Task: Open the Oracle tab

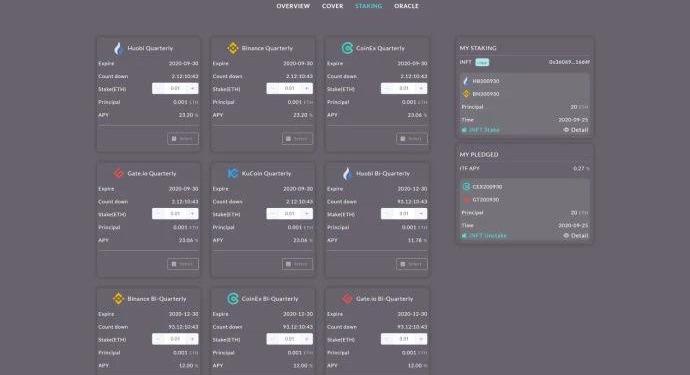Action: coord(406,6)
